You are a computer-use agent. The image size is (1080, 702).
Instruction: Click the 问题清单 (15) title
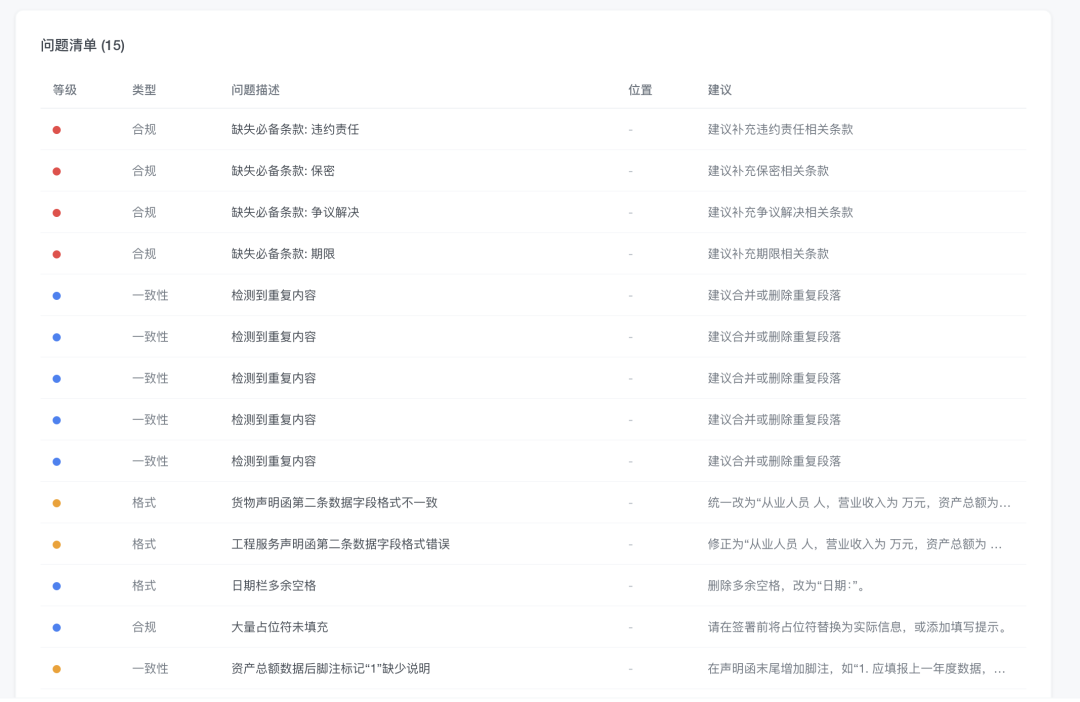tap(83, 45)
